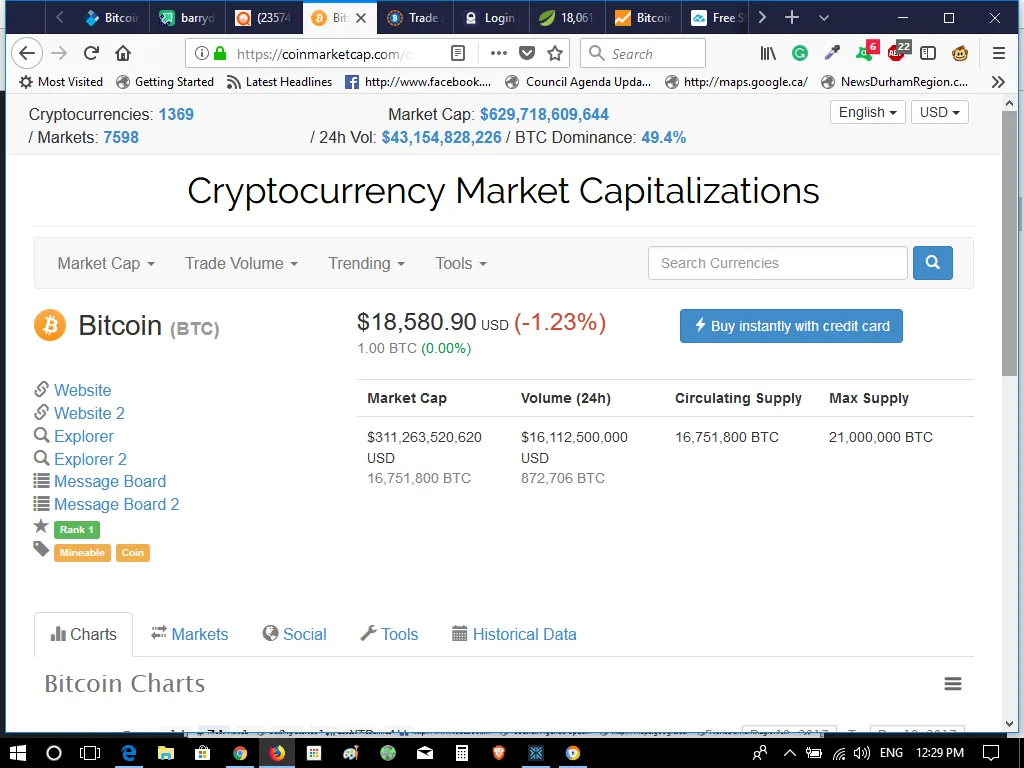The image size is (1024, 768).
Task: Click Buy instantly with credit card
Action: click(791, 326)
